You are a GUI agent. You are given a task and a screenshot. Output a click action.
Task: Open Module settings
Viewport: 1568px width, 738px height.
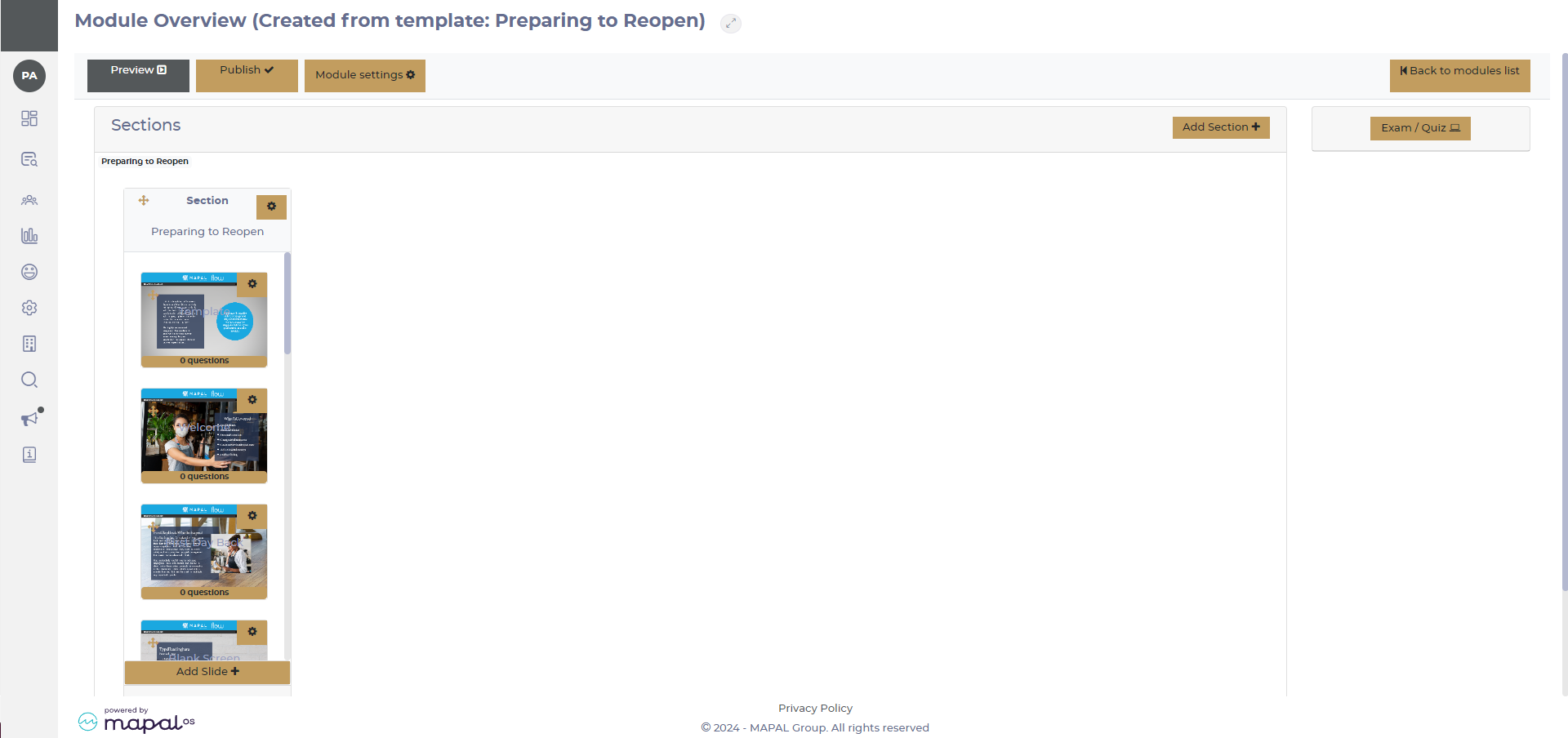coord(364,75)
